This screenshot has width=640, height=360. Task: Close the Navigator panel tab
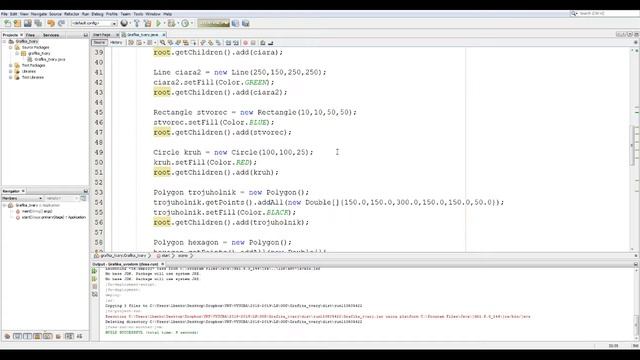click(23, 191)
